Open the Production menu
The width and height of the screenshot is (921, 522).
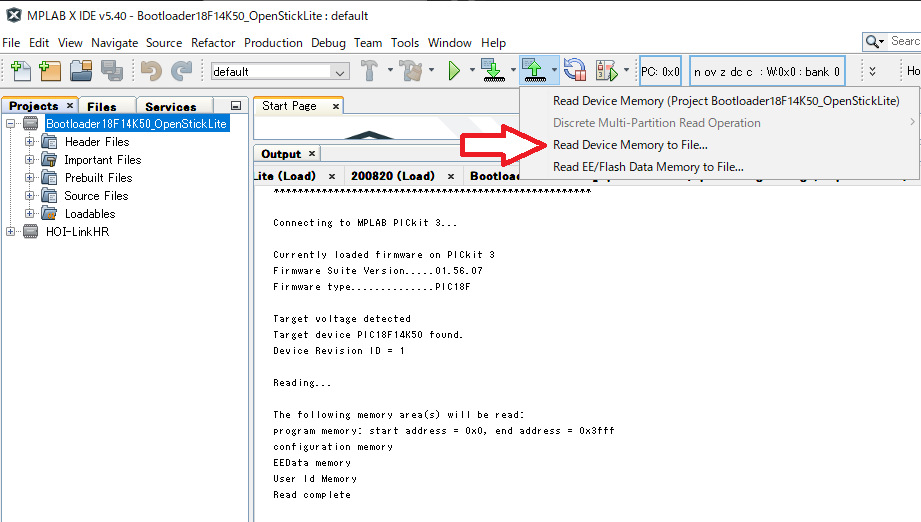pyautogui.click(x=273, y=43)
